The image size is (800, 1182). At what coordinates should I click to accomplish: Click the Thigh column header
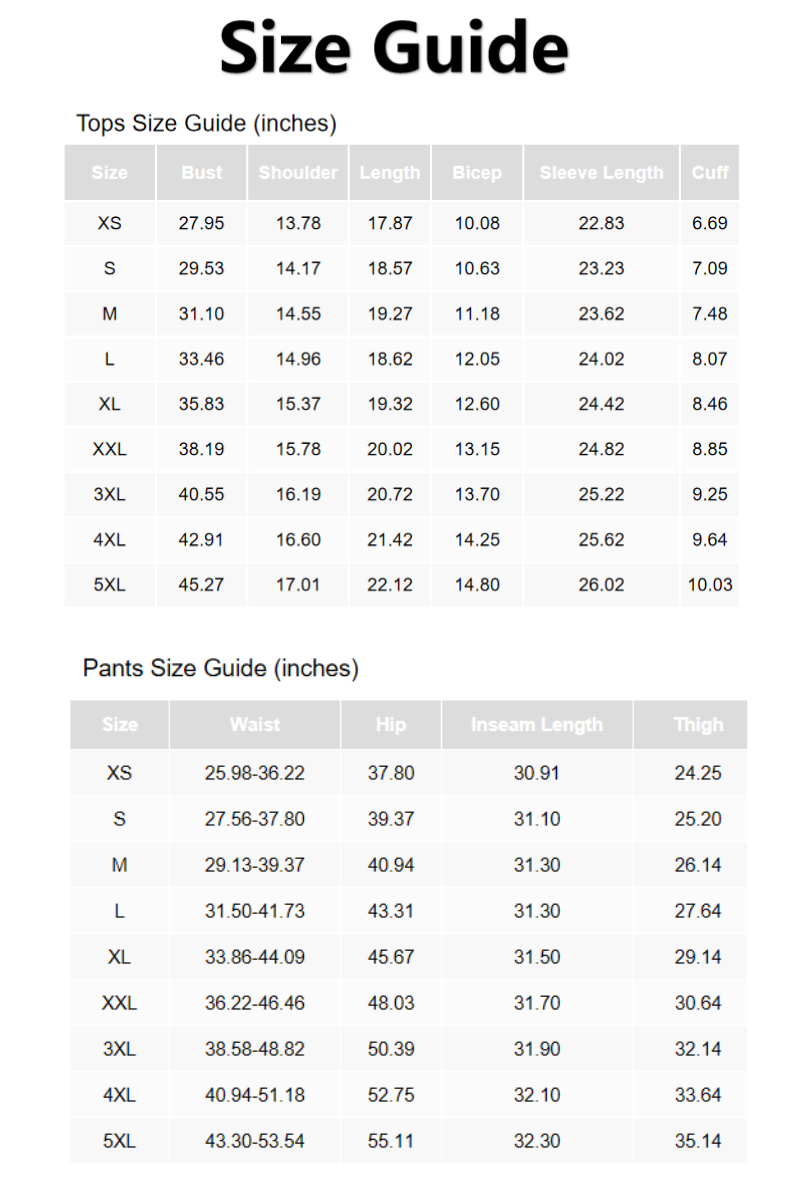point(698,725)
